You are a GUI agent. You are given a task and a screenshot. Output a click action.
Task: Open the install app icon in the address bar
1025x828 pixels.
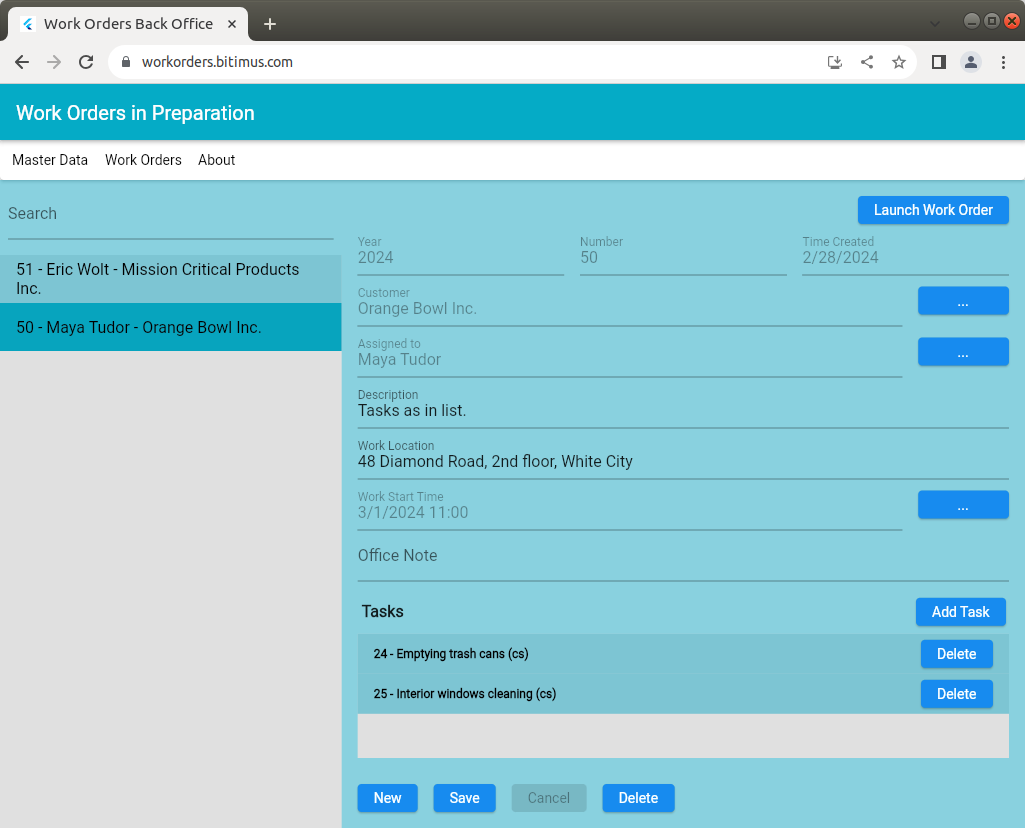click(x=835, y=62)
